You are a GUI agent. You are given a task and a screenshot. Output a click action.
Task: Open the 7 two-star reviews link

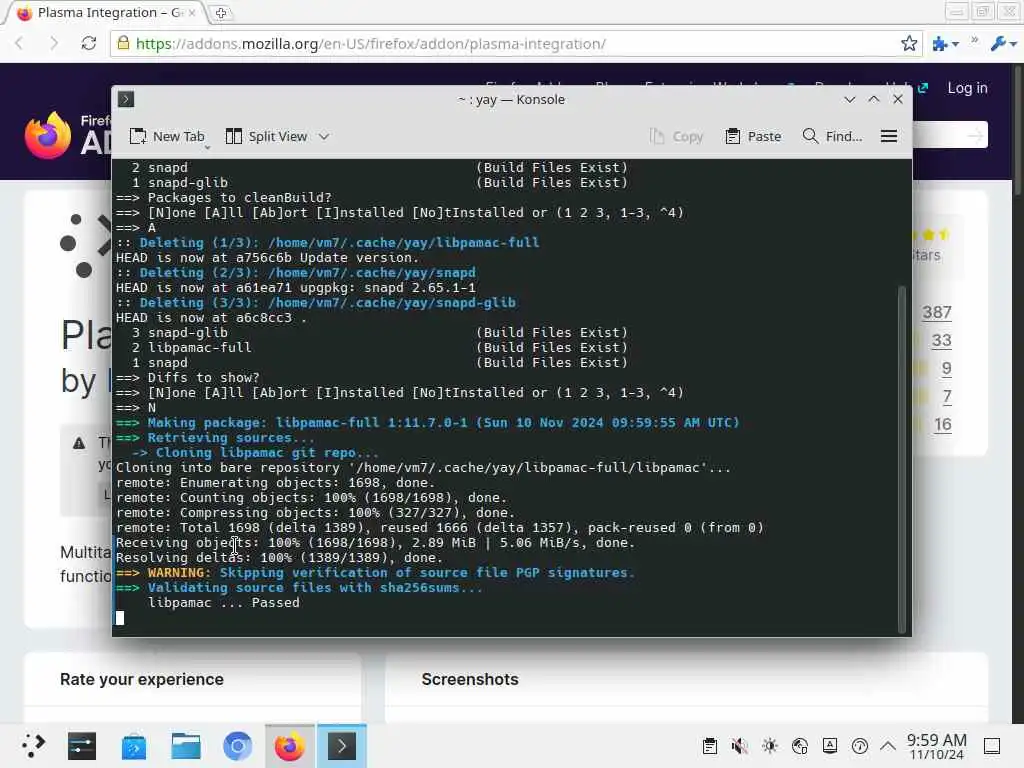[x=946, y=396]
